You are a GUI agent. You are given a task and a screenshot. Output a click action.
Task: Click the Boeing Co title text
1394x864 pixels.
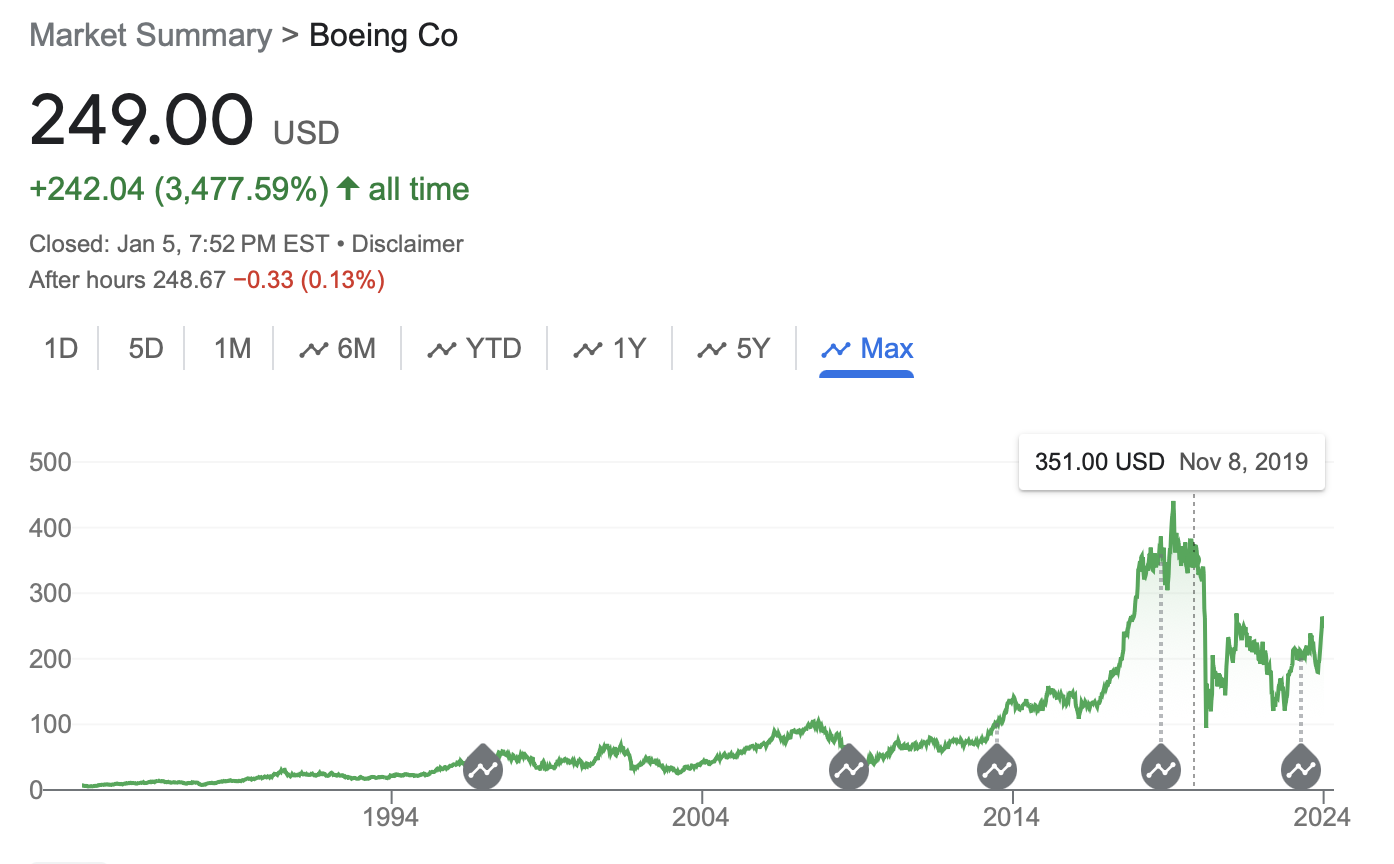click(x=384, y=36)
